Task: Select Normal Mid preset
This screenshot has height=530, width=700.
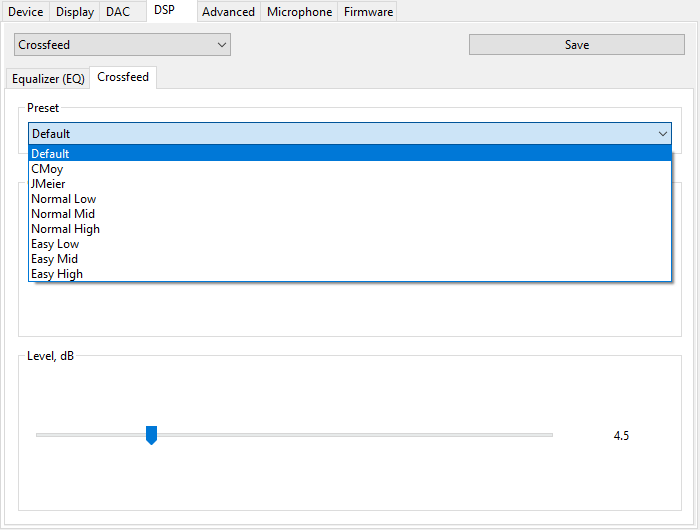Action: click(63, 214)
